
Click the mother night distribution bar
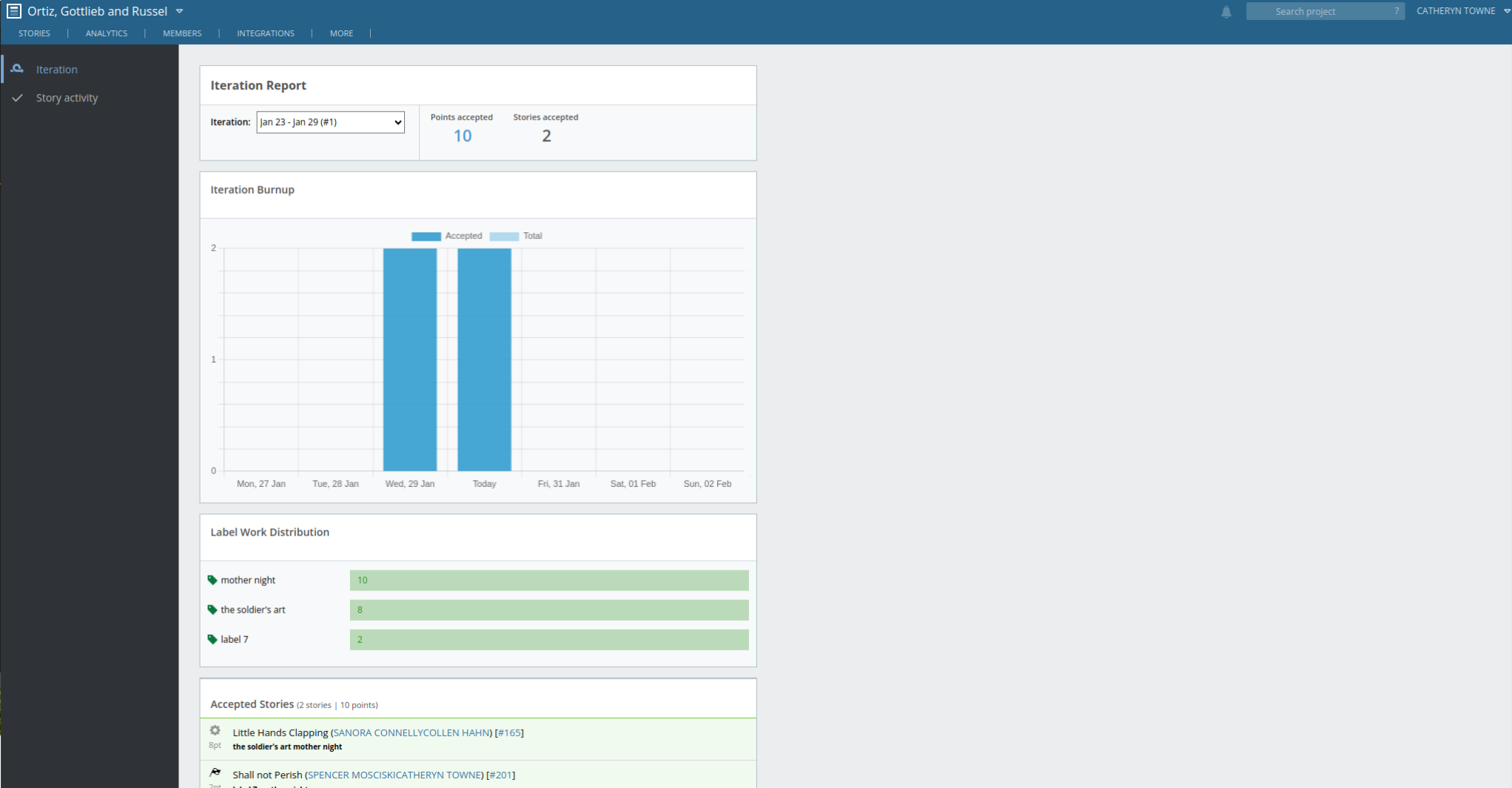(548, 580)
